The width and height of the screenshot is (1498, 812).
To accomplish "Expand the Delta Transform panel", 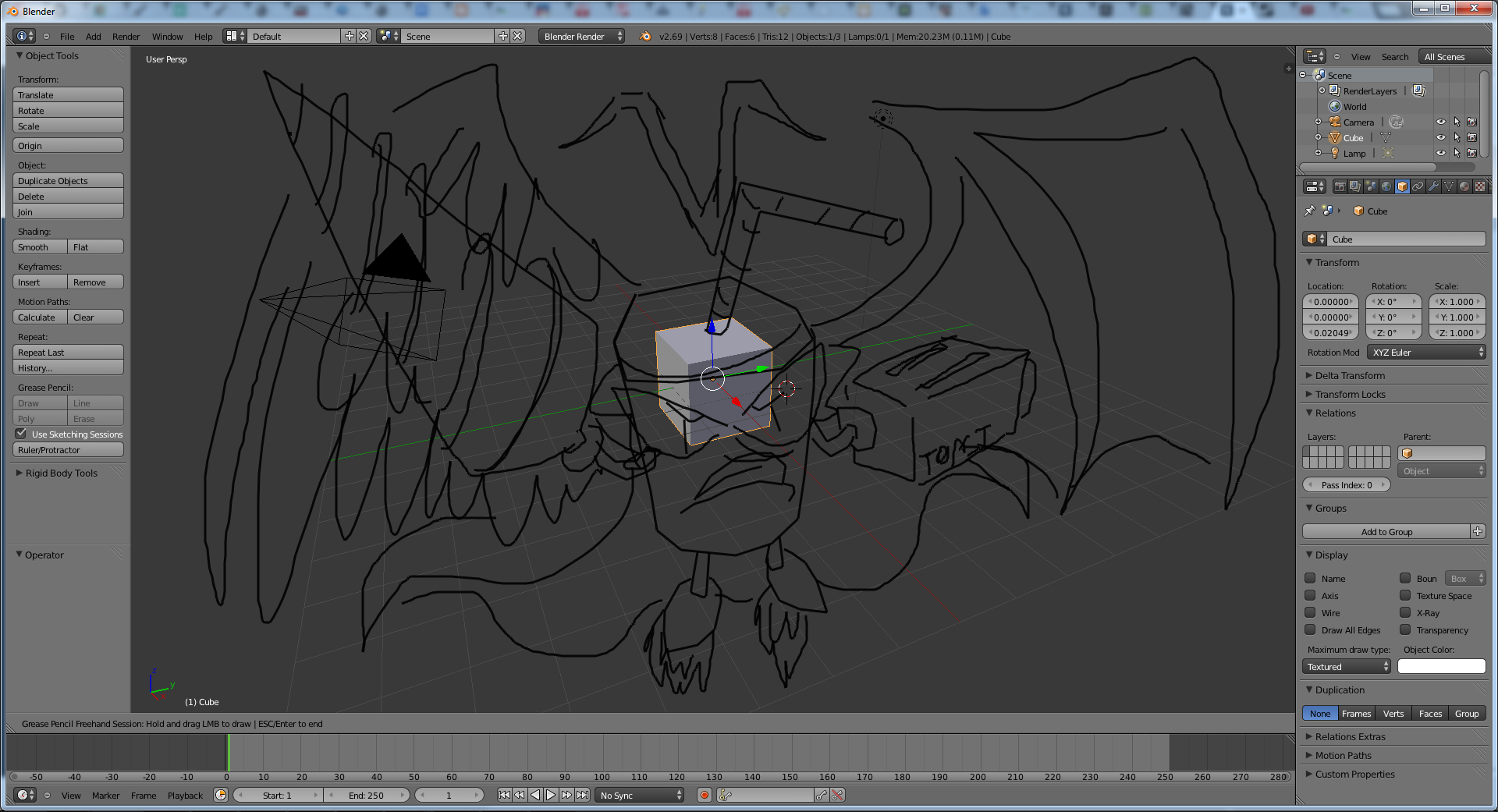I will [1350, 375].
